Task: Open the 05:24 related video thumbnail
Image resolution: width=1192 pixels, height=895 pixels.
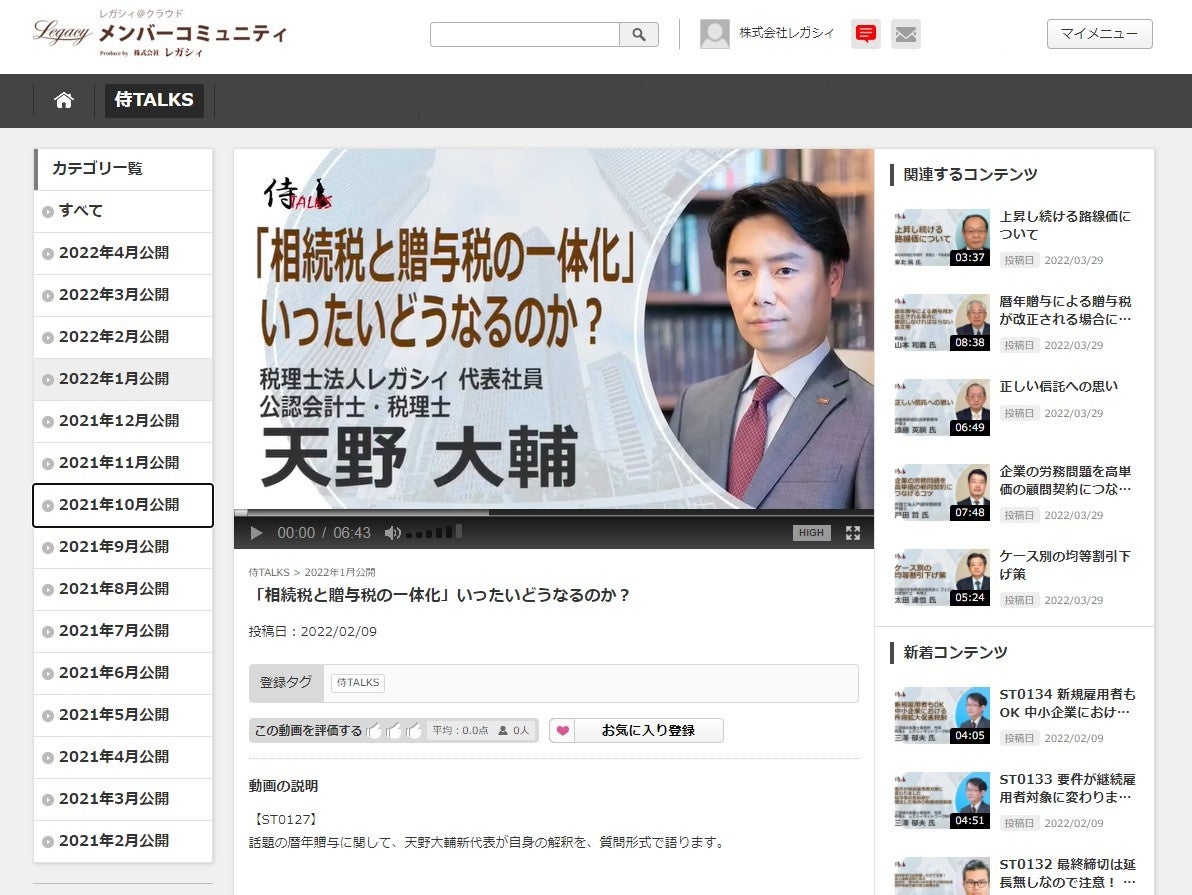Action: 942,578
